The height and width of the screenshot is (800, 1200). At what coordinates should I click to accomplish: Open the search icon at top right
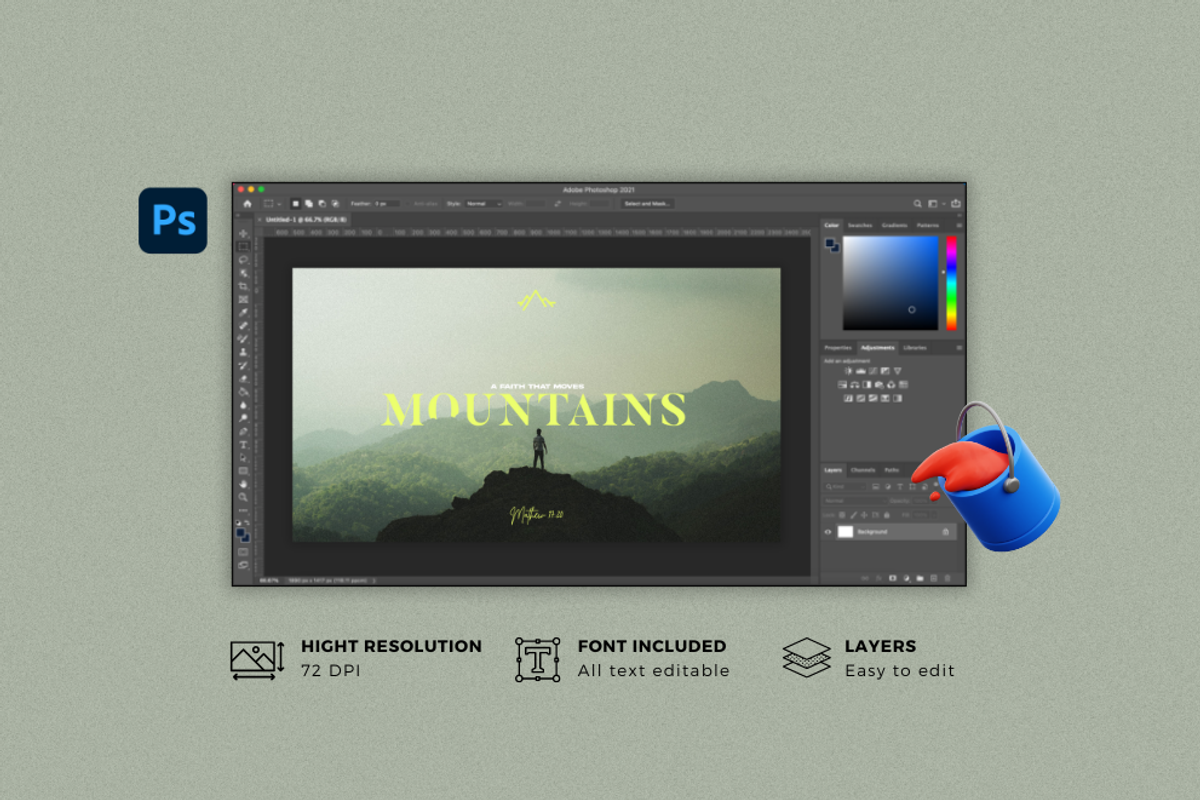pos(917,203)
